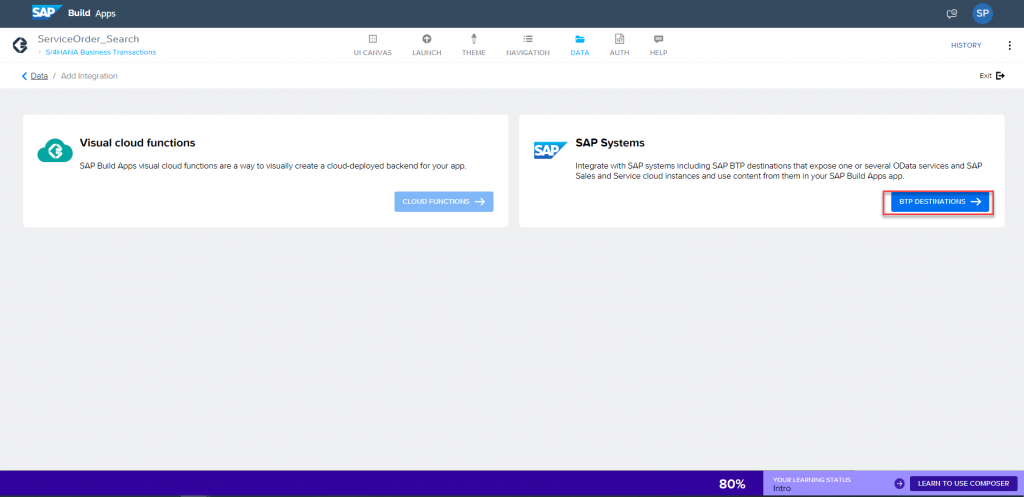Screen dimensions: 1024x497
Task: Click the SAP Systems heading
Action: pyautogui.click(x=610, y=142)
